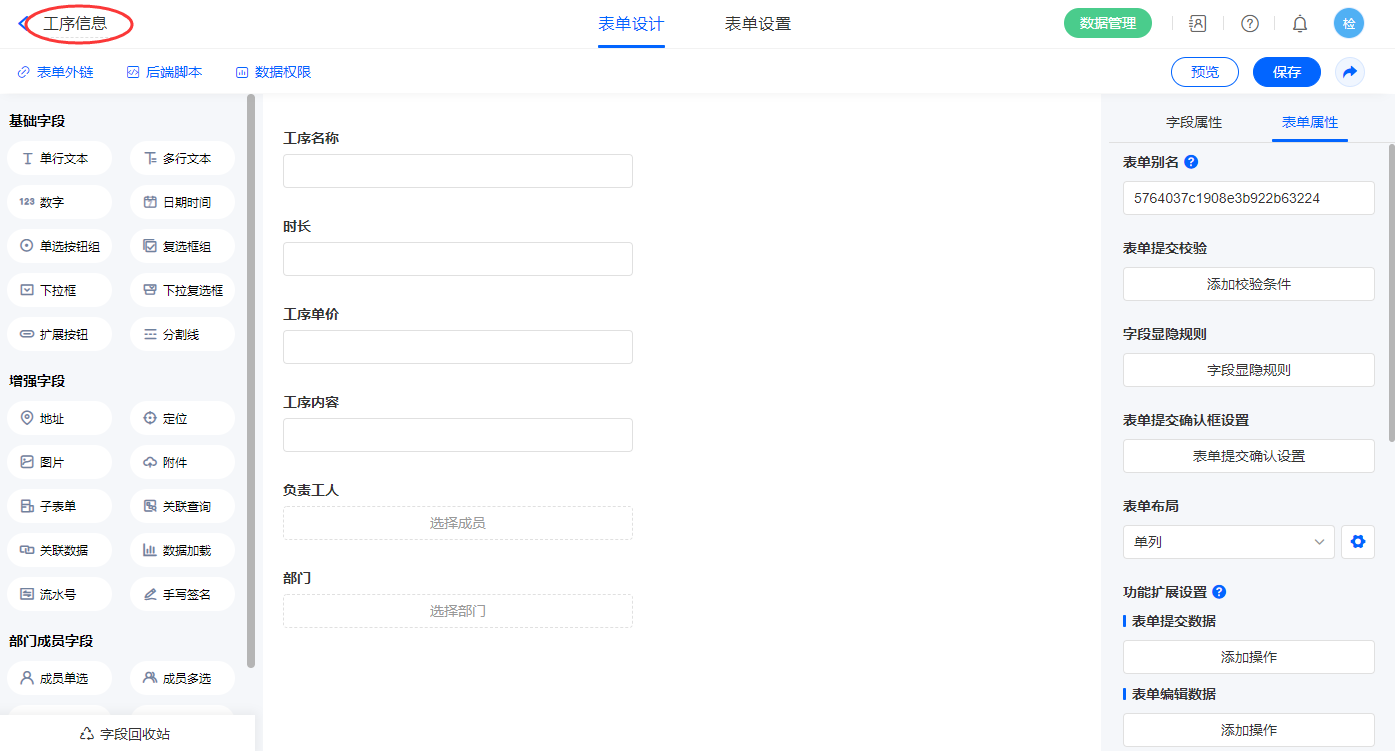
Task: Switch to the 字段属性 tab
Action: (1194, 122)
